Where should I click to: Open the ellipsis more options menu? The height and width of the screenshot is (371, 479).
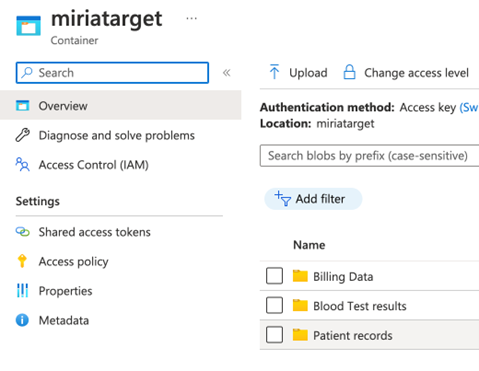click(x=191, y=18)
